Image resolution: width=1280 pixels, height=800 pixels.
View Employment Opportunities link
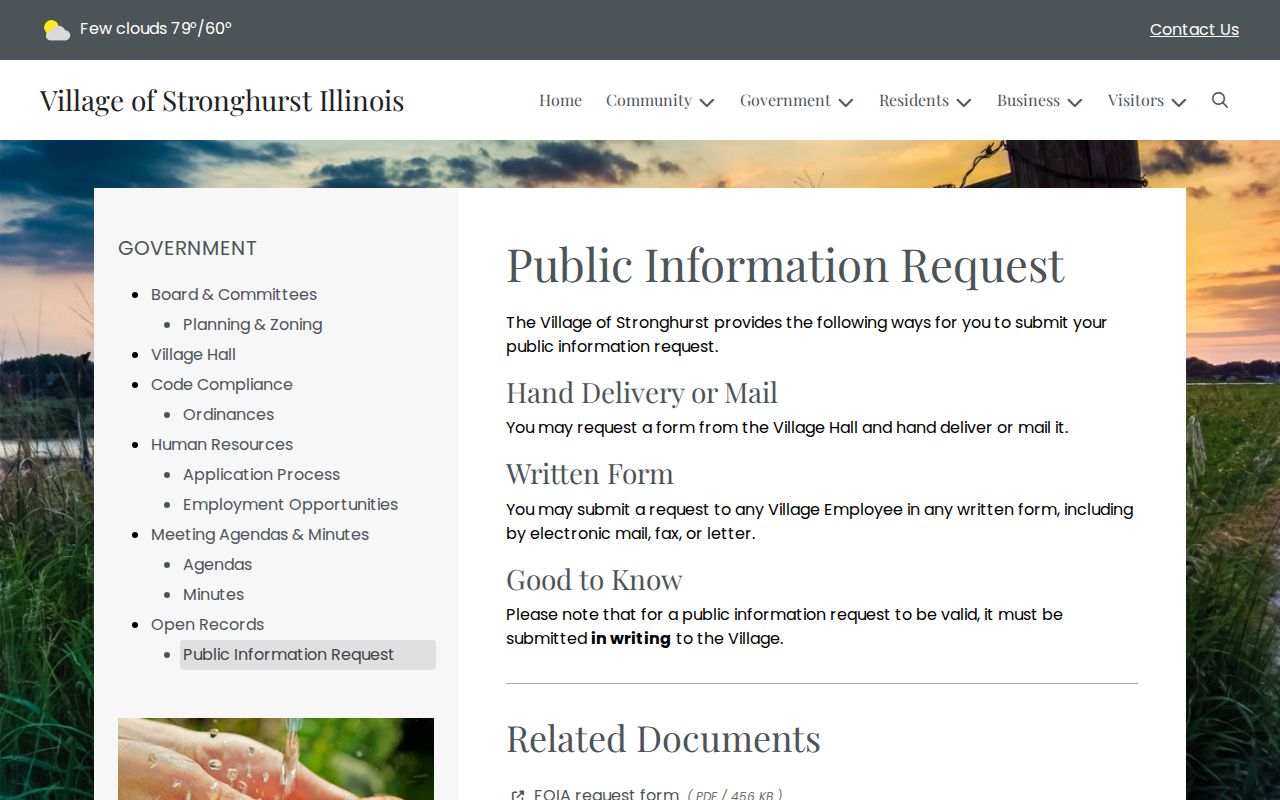(290, 504)
